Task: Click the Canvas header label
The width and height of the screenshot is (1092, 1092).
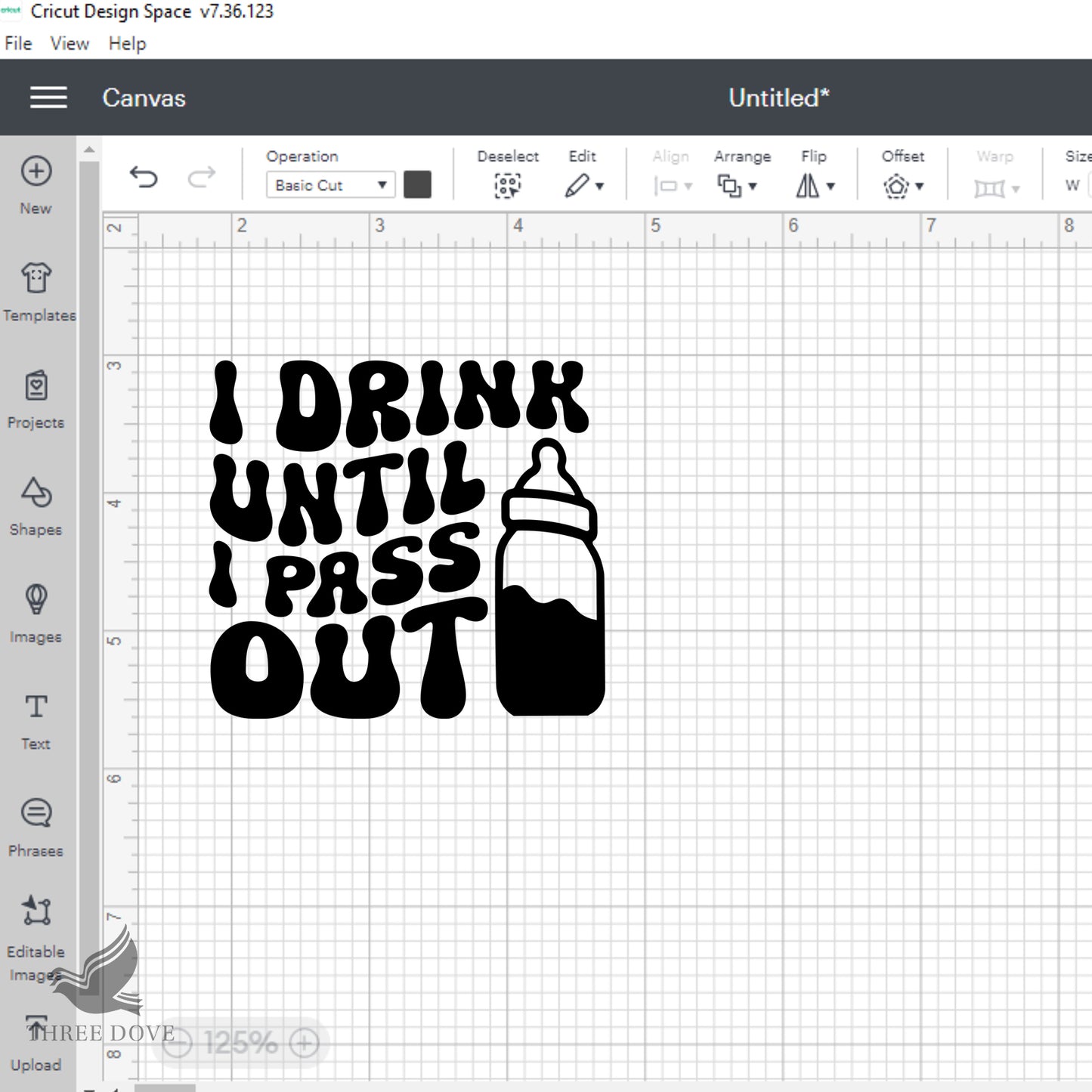Action: 144,97
